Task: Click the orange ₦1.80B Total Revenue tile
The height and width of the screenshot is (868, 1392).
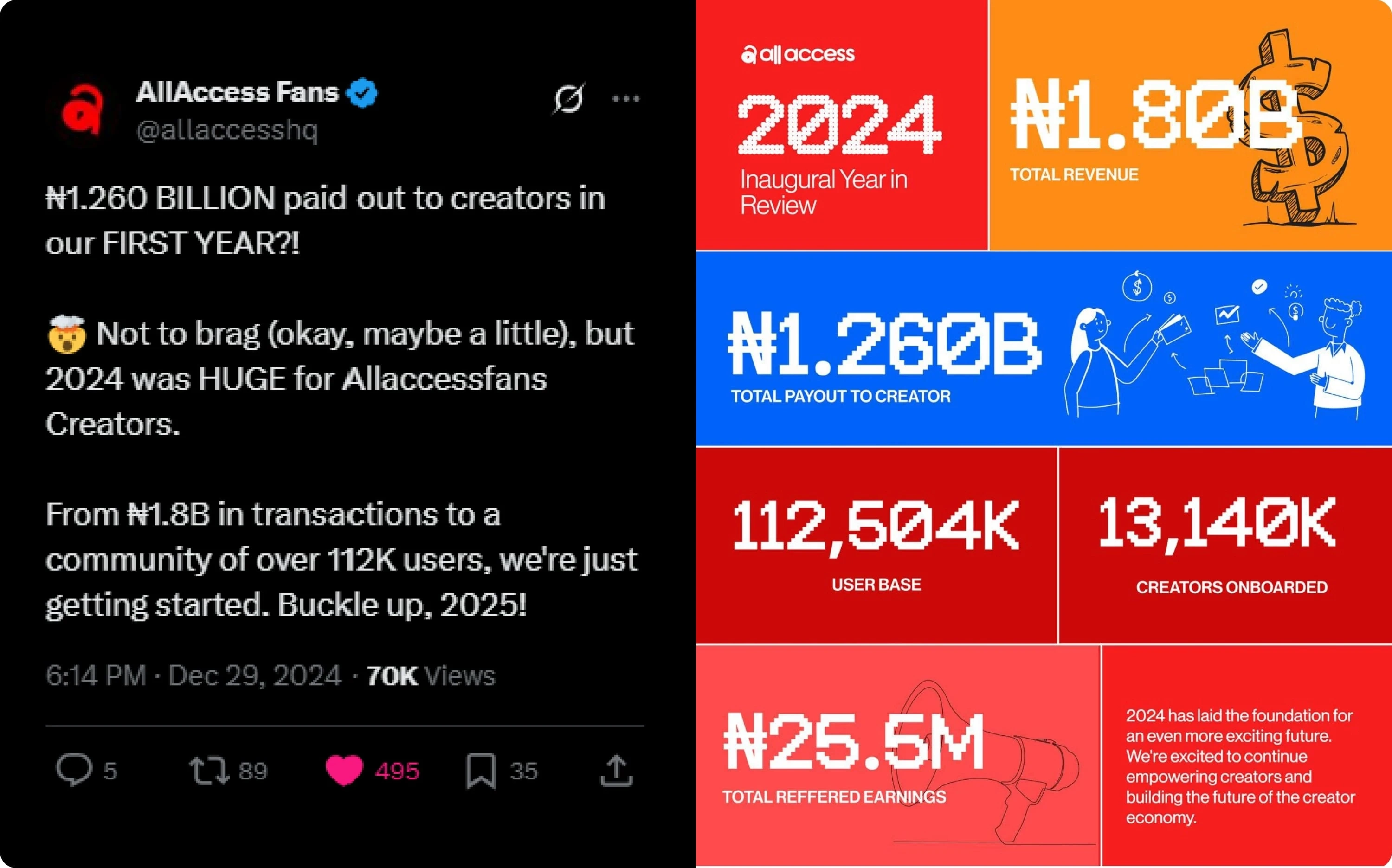Action: pos(1191,125)
